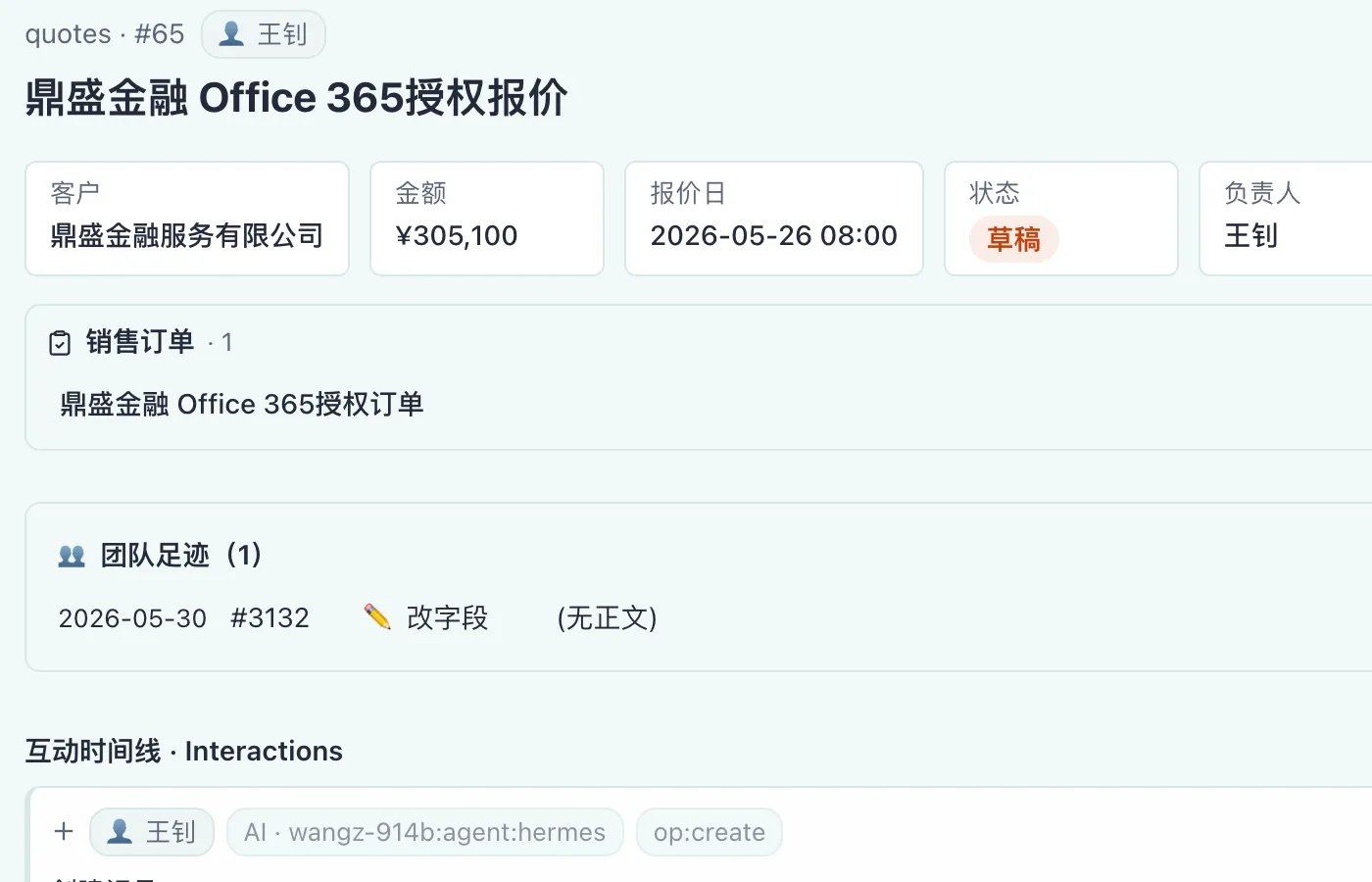Image resolution: width=1372 pixels, height=882 pixels.
Task: Click the 改字段 label
Action: [x=447, y=618]
